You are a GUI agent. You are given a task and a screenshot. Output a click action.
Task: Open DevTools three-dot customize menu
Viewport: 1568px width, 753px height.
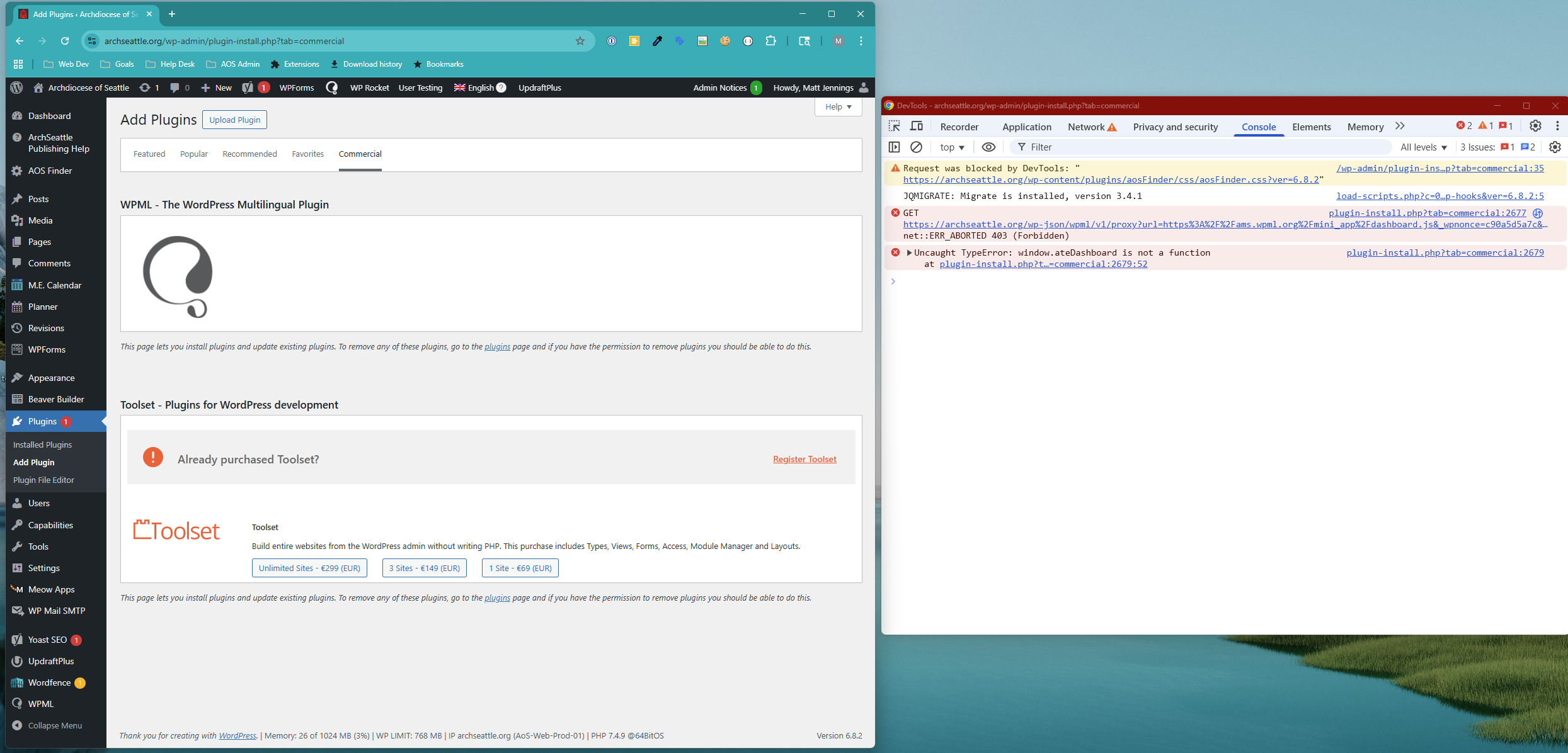click(1557, 126)
